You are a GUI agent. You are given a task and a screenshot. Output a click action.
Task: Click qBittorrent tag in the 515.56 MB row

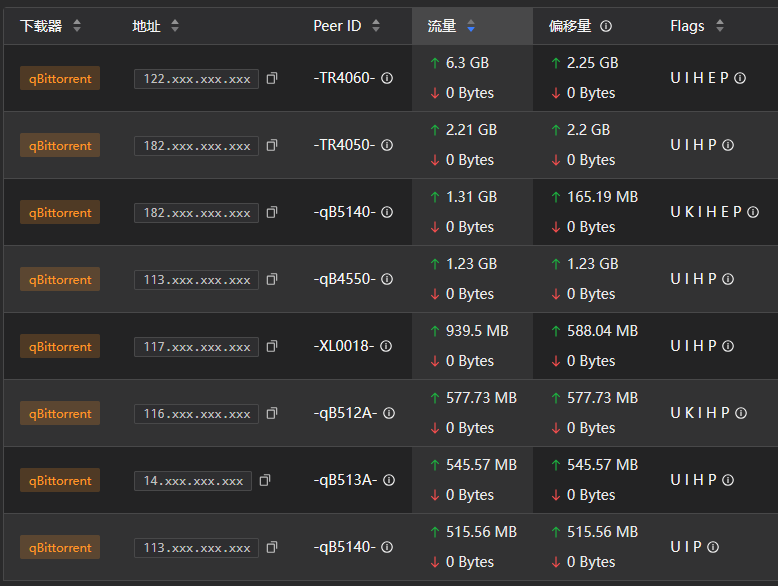tap(60, 547)
